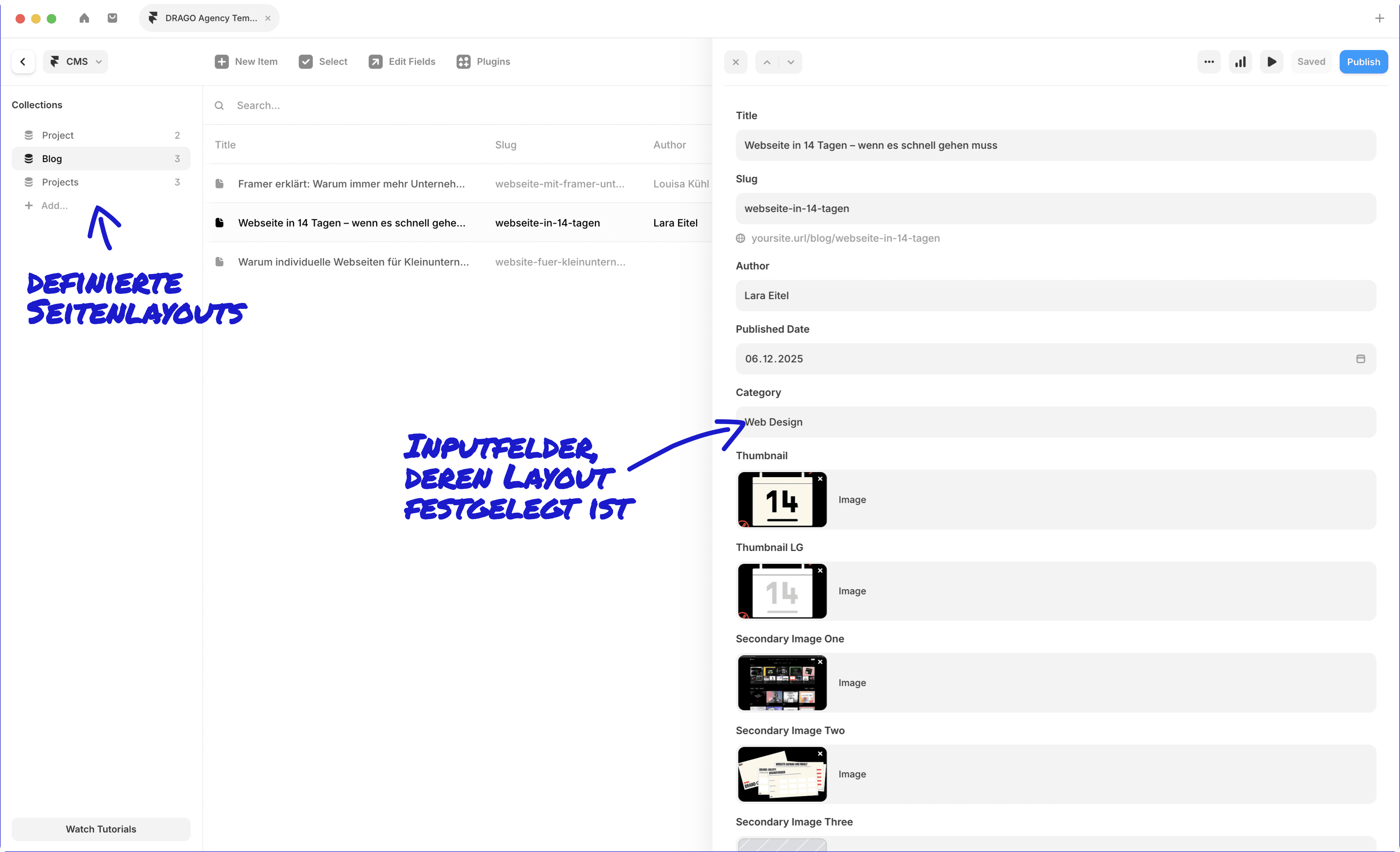Click the New Item plus icon
Viewport: 1400px width, 852px height.
click(222, 61)
